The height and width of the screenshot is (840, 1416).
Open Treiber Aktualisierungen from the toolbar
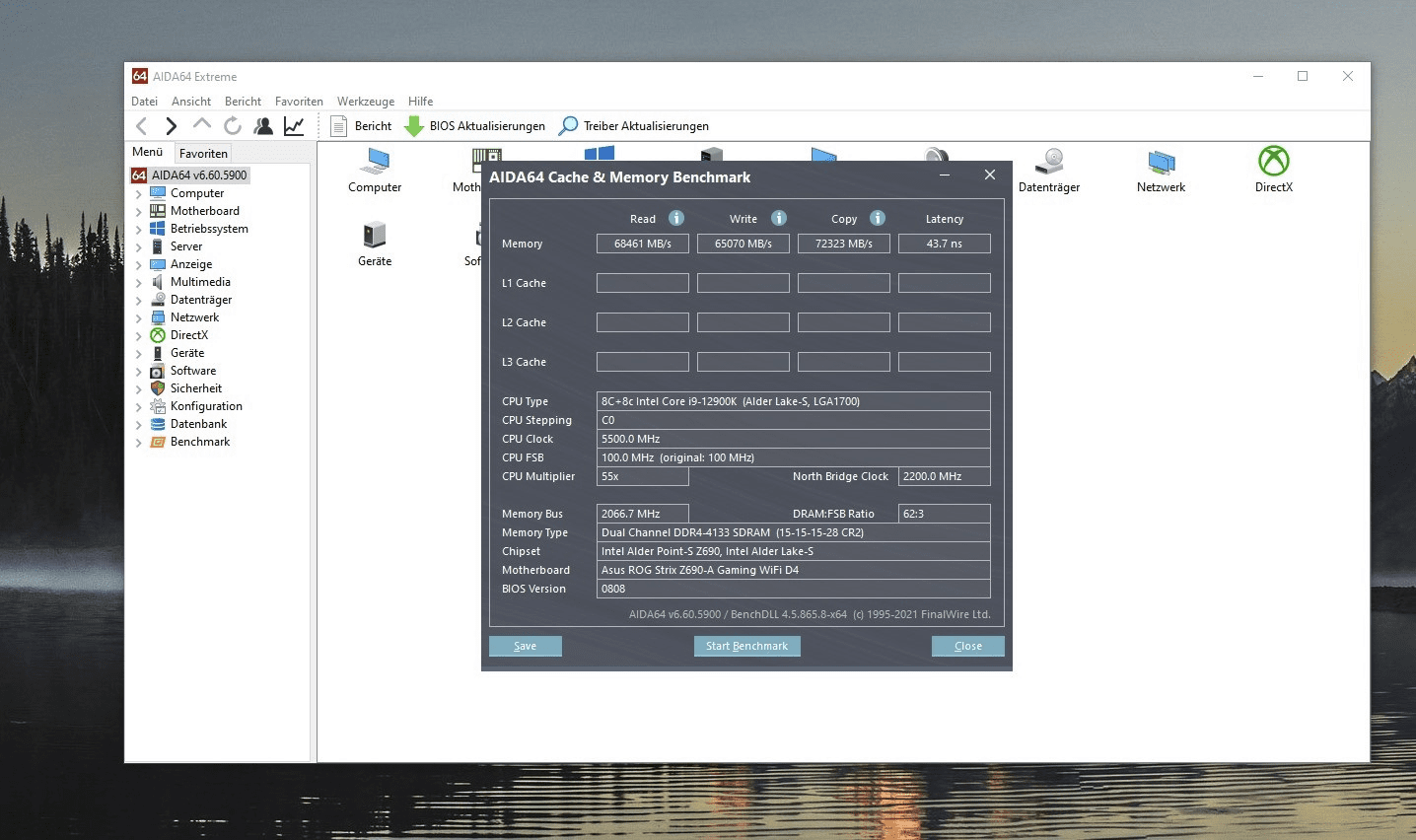point(634,126)
